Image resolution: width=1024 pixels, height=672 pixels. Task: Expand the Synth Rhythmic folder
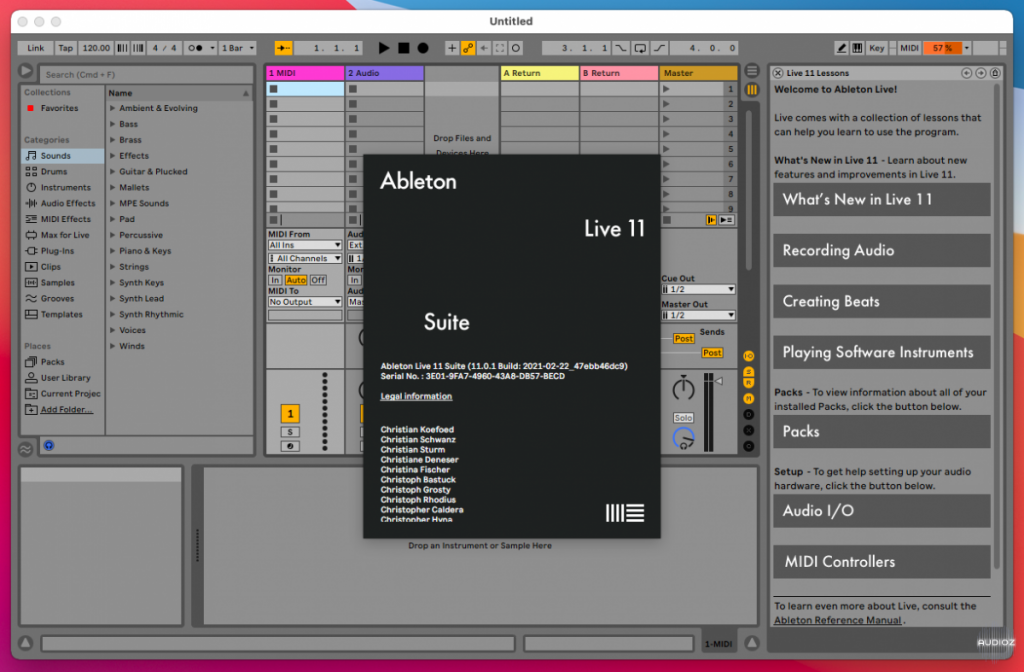112,314
